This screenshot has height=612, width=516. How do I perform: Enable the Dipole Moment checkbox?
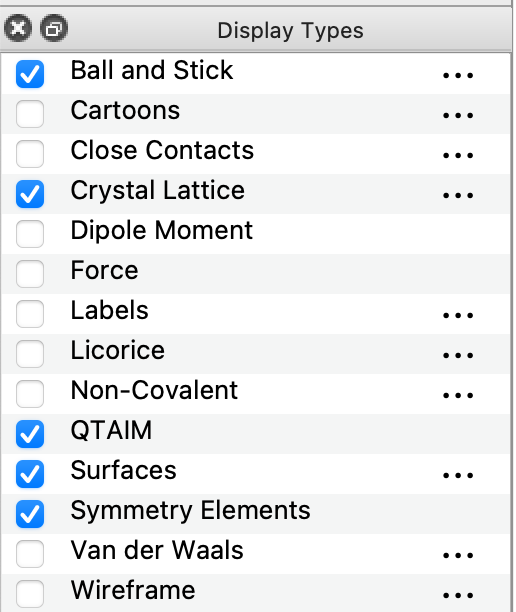click(x=30, y=233)
